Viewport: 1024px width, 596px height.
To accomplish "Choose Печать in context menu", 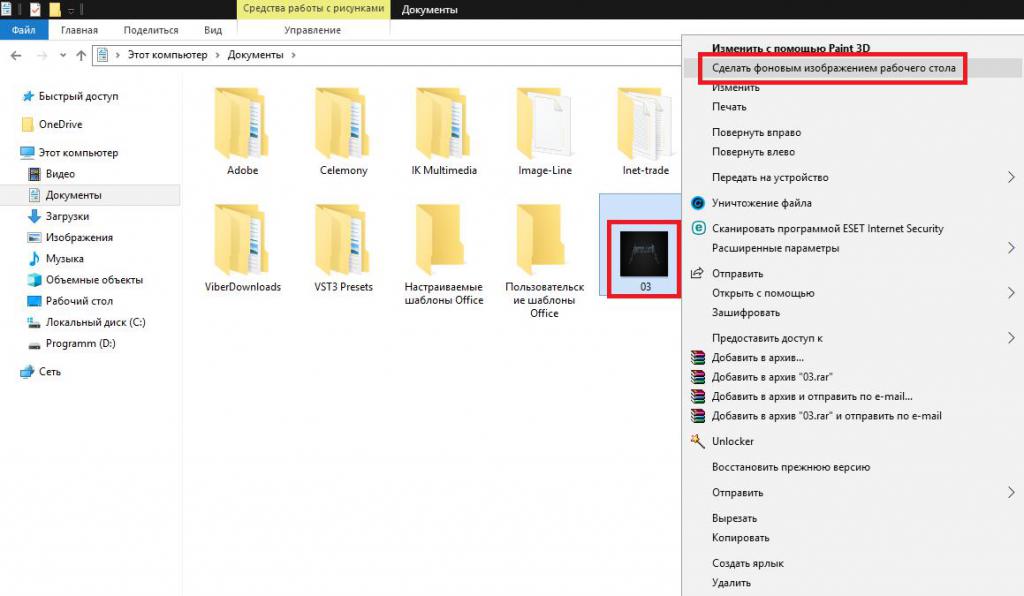I will (729, 106).
